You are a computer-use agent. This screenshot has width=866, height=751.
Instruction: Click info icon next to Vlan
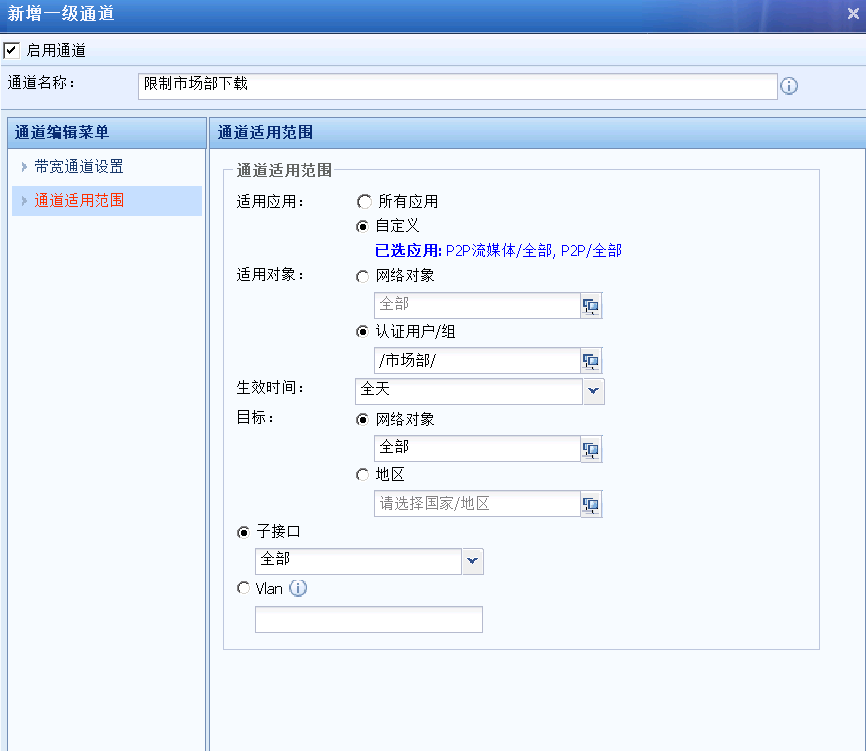298,588
